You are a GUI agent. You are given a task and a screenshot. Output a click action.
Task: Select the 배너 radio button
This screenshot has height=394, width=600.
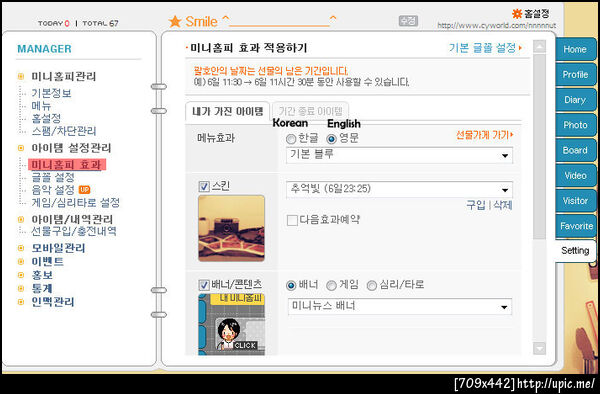tap(291, 285)
